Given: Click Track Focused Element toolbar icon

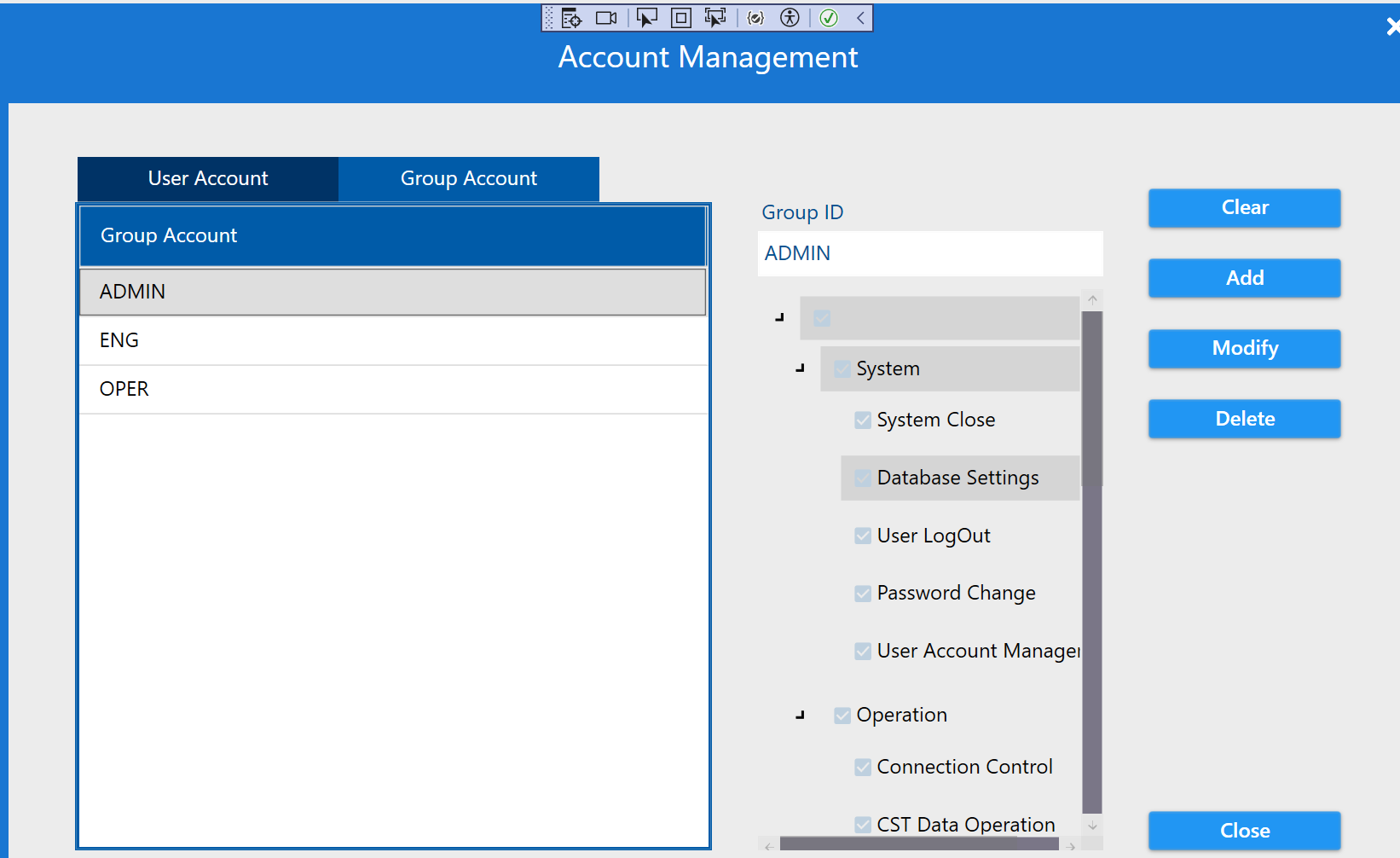Looking at the screenshot, I should (x=714, y=18).
